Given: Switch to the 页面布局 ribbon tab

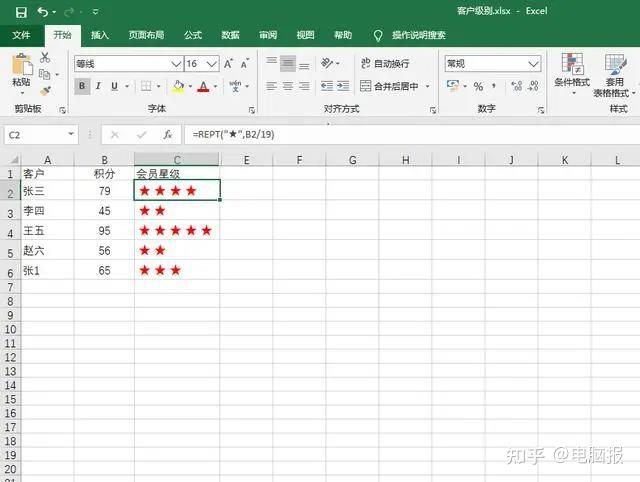Looking at the screenshot, I should pyautogui.click(x=147, y=35).
